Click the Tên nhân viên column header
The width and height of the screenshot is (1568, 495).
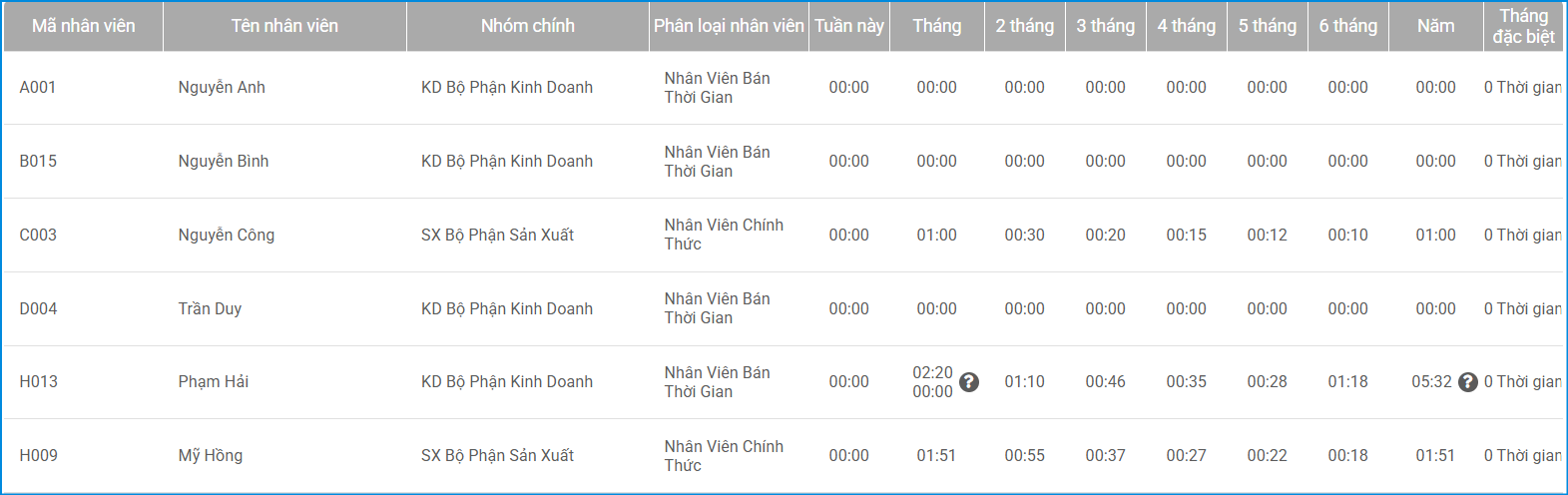point(284,26)
